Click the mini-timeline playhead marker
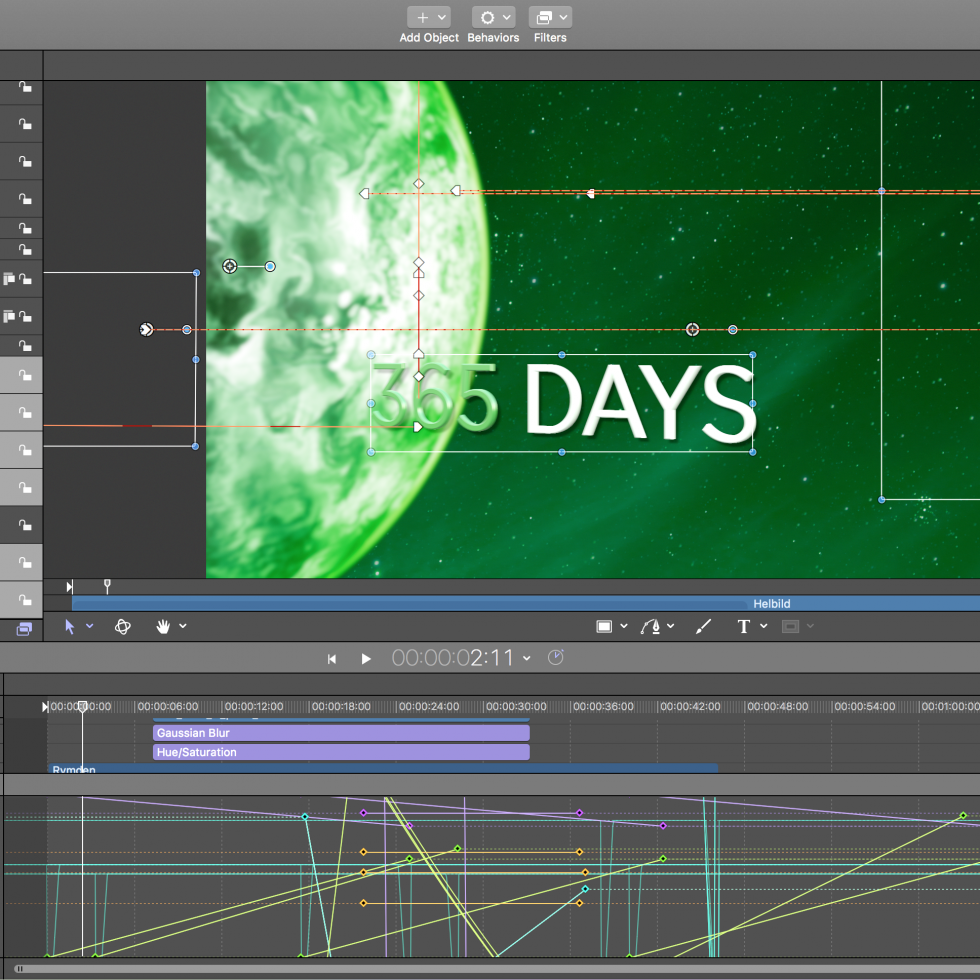This screenshot has height=980, width=980. tap(107, 586)
